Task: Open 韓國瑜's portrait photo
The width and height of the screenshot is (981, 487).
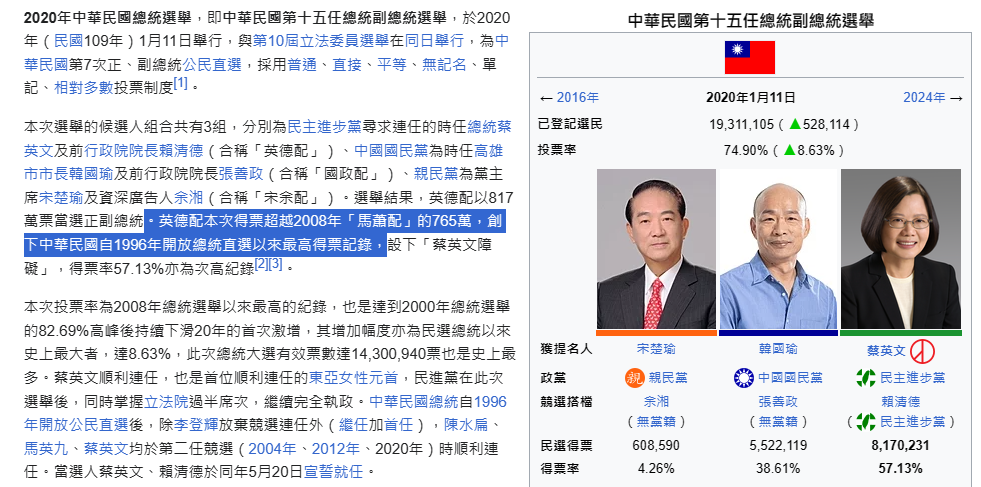Action: coord(778,249)
